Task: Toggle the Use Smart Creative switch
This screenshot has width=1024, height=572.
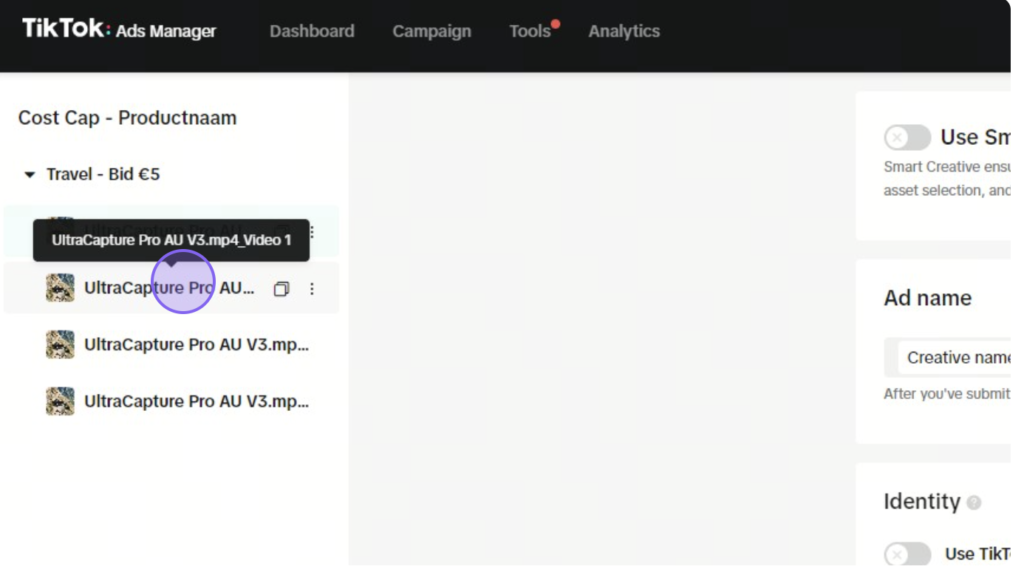Action: [x=907, y=137]
